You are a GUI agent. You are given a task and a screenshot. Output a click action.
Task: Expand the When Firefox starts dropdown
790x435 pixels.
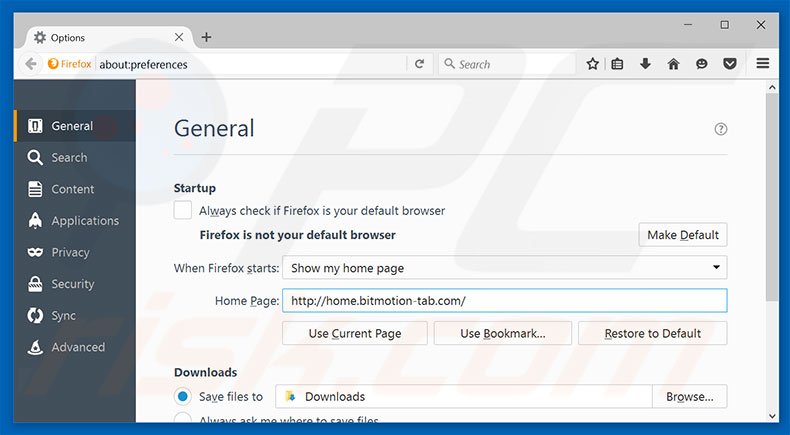[504, 268]
